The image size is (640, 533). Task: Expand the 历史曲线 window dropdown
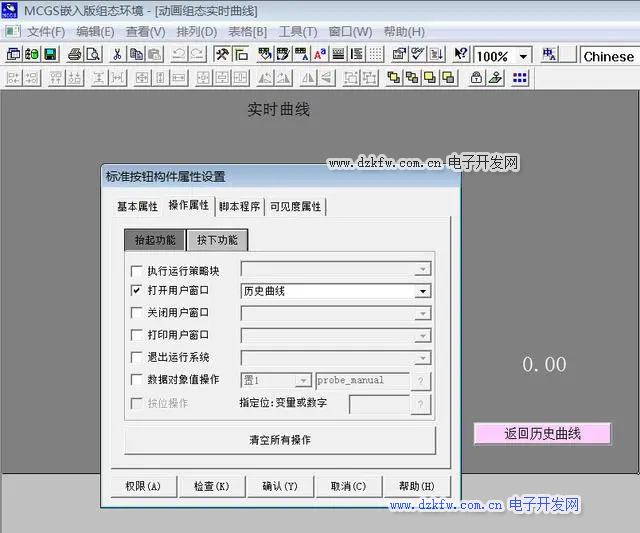pyautogui.click(x=424, y=291)
